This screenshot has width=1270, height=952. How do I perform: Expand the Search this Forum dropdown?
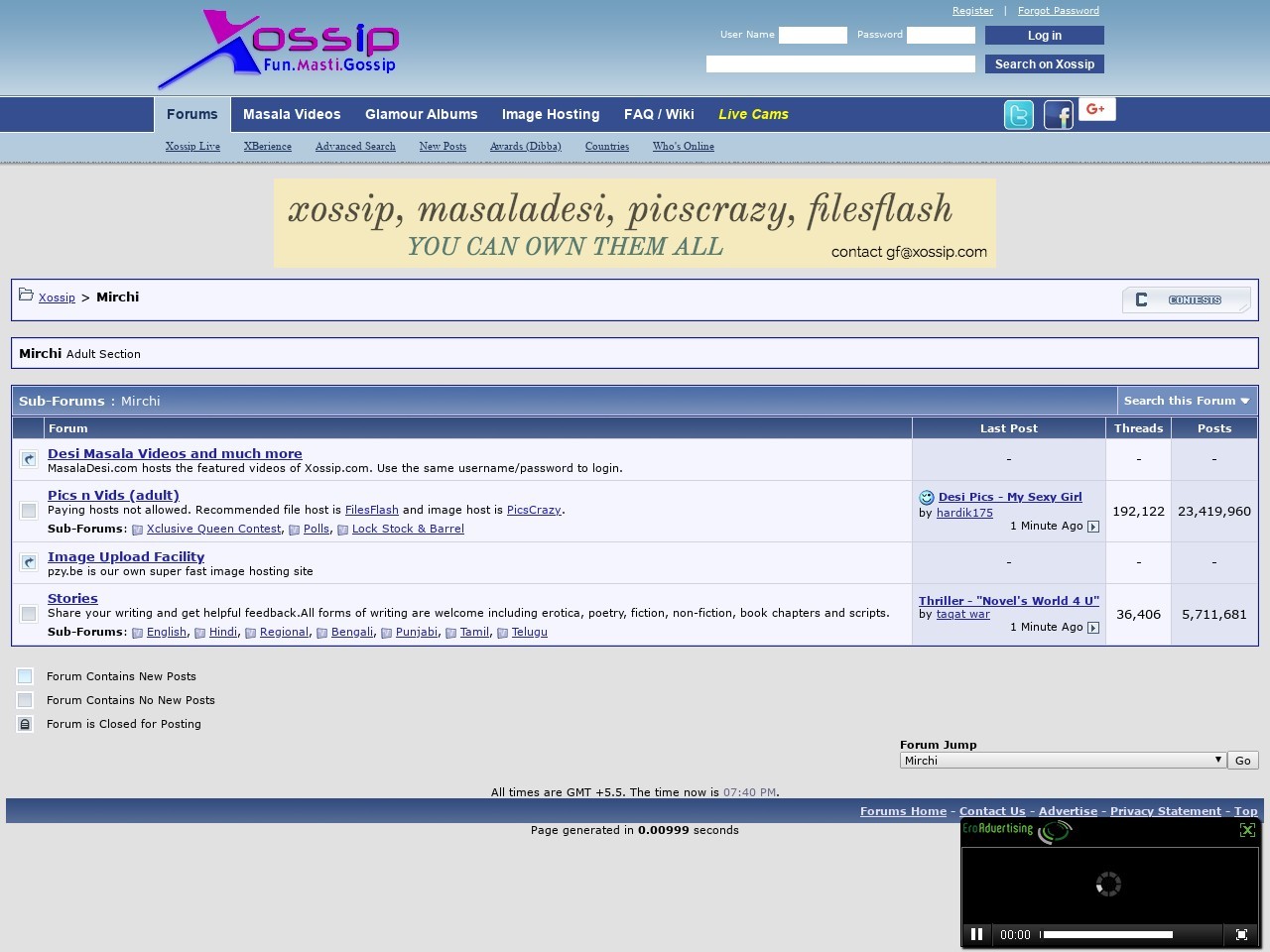point(1187,401)
